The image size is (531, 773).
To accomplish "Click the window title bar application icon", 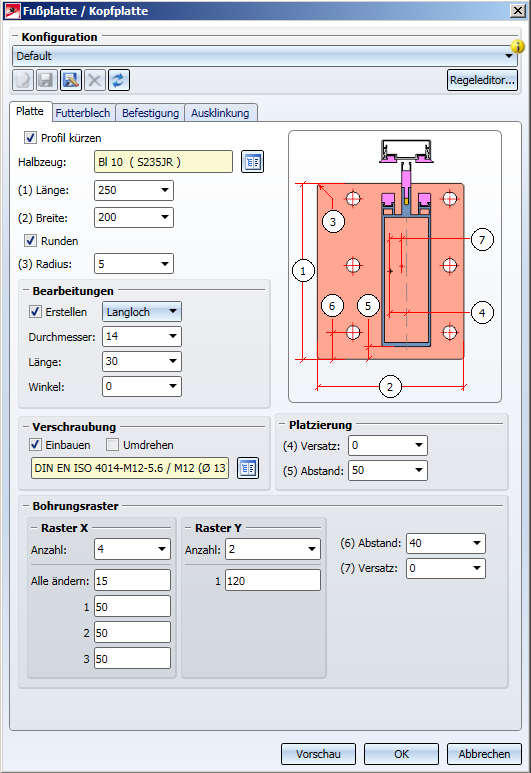I will coord(12,11).
